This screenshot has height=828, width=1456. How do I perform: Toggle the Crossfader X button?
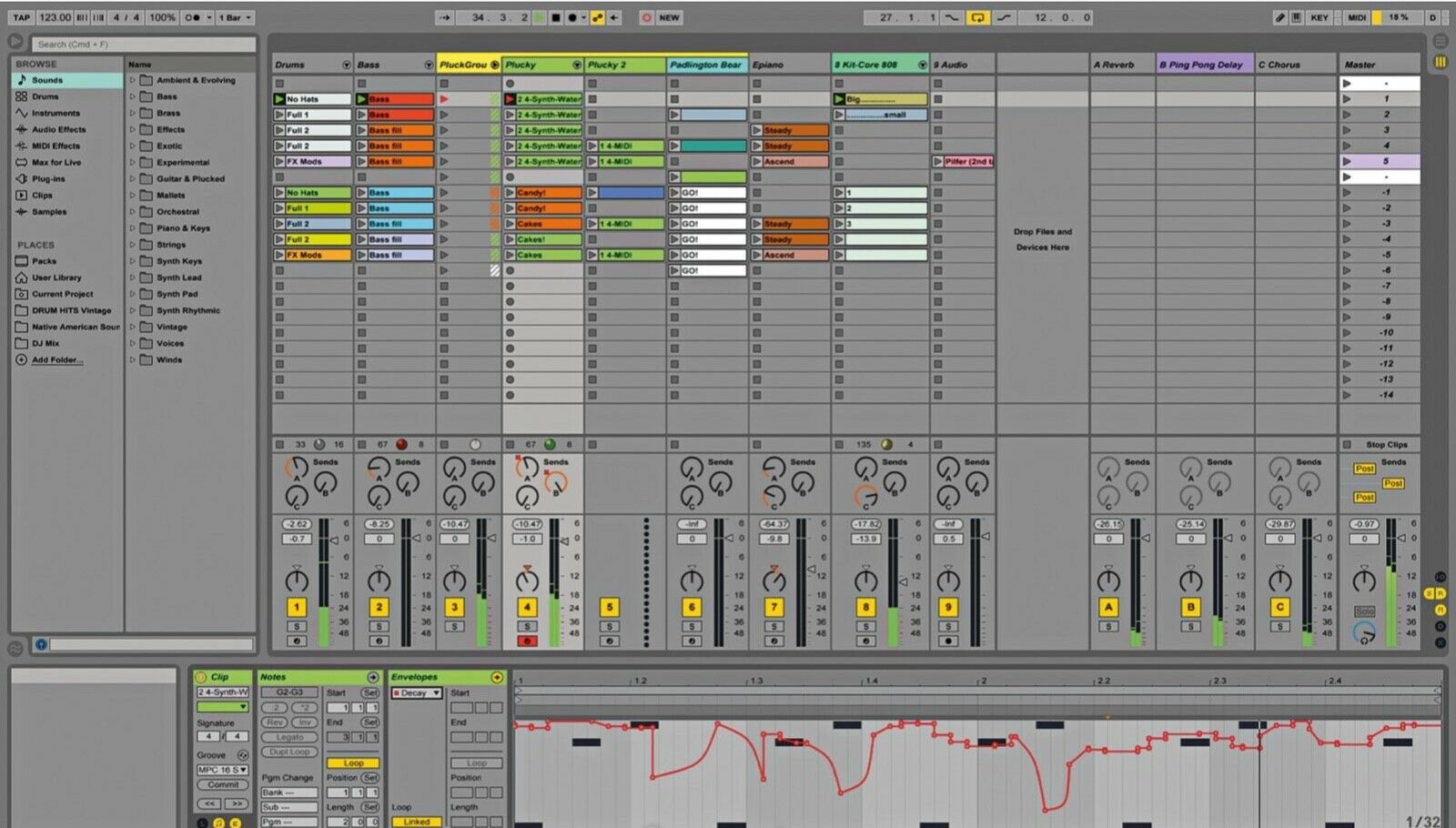point(1441,642)
